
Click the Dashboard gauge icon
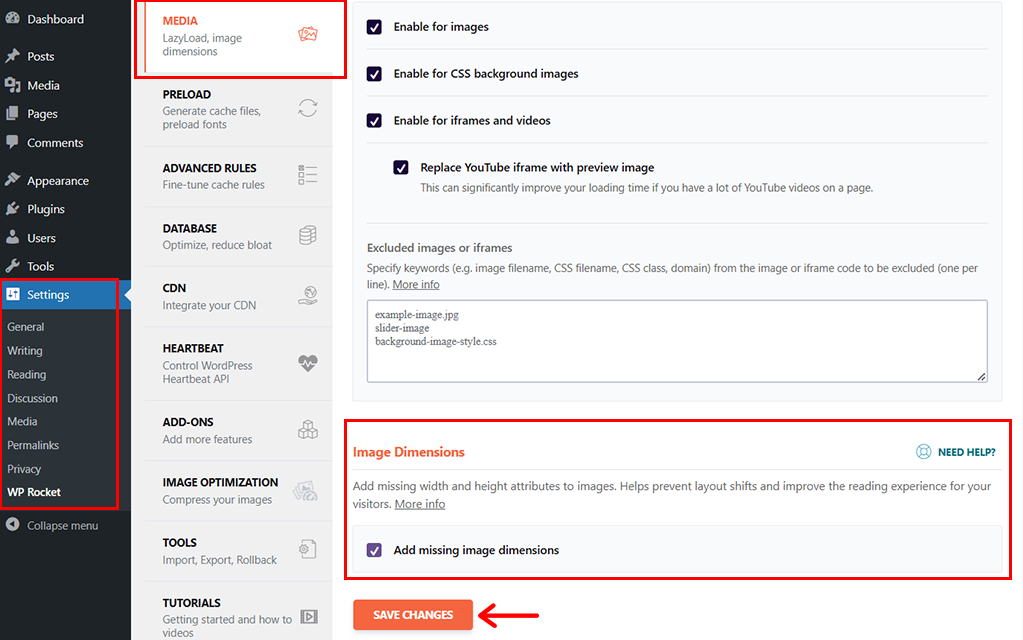pyautogui.click(x=12, y=18)
